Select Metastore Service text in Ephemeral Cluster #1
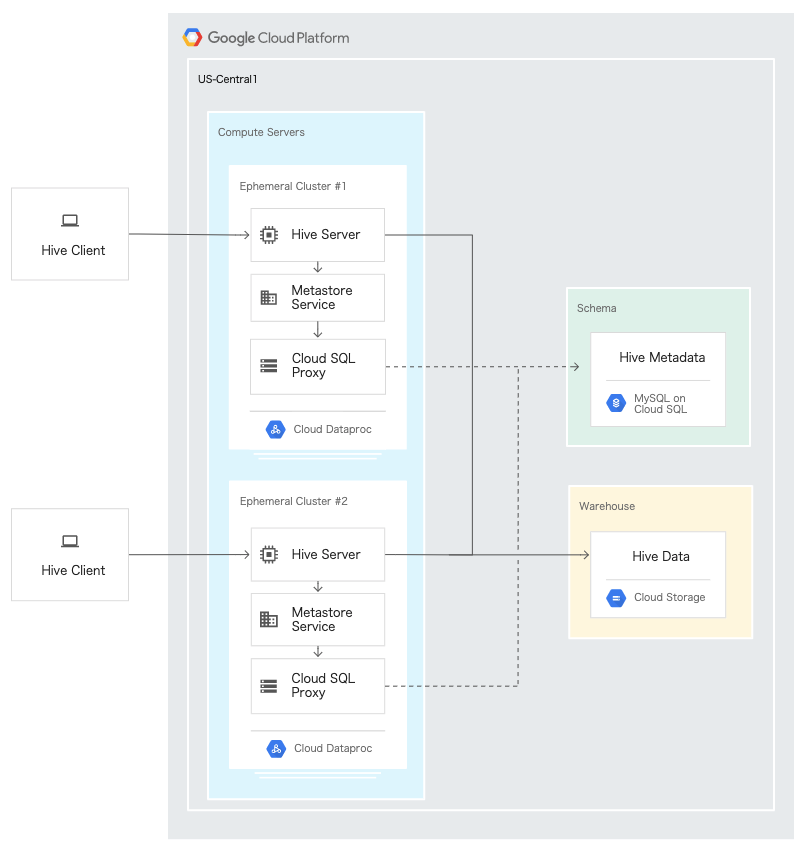 [x=322, y=297]
